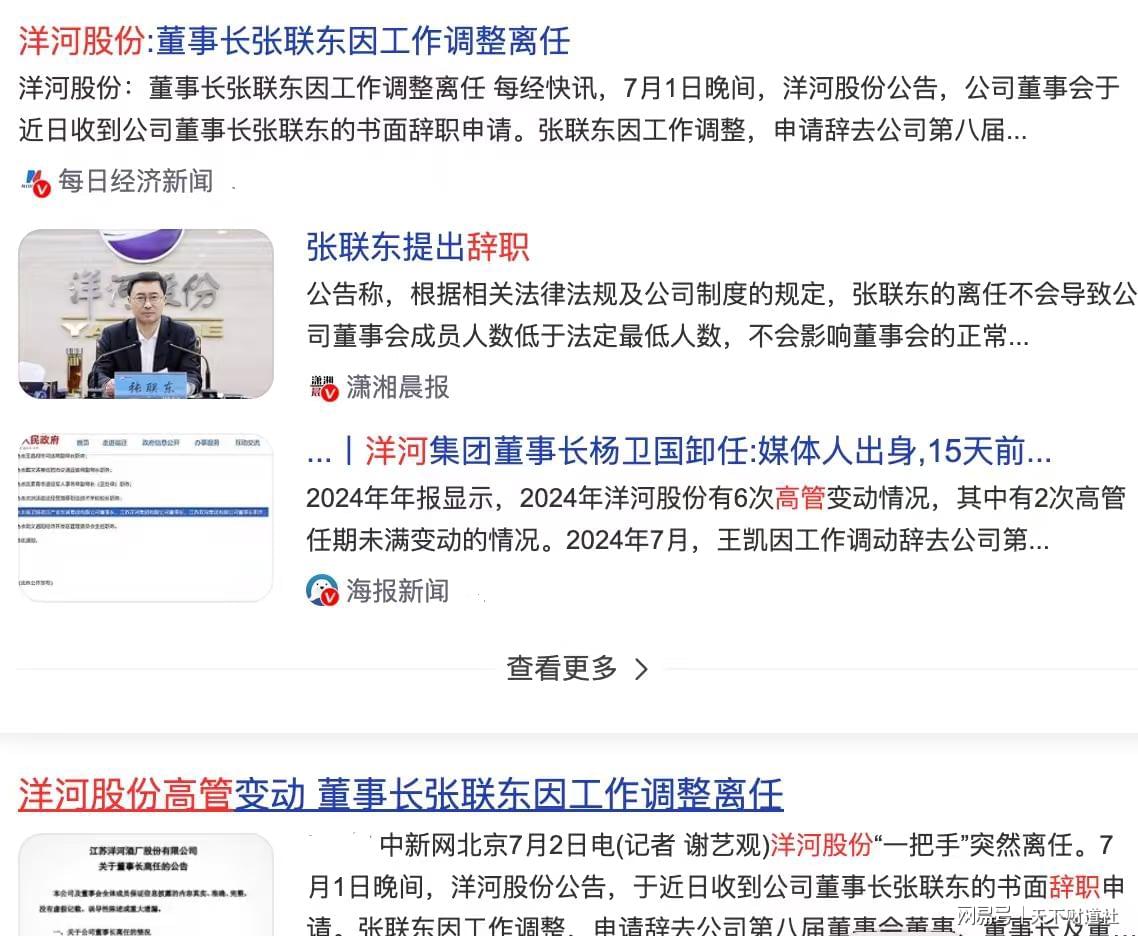Click the first result's summary beginning 洋河股份：董事长
The width and height of the screenshot is (1138, 936).
coord(569,110)
